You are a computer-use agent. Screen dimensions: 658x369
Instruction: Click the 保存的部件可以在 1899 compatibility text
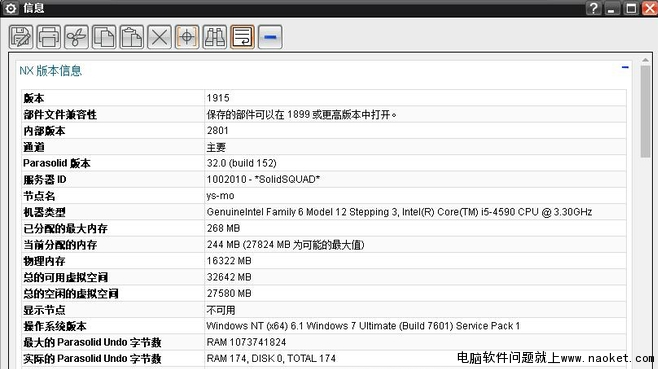coord(301,114)
